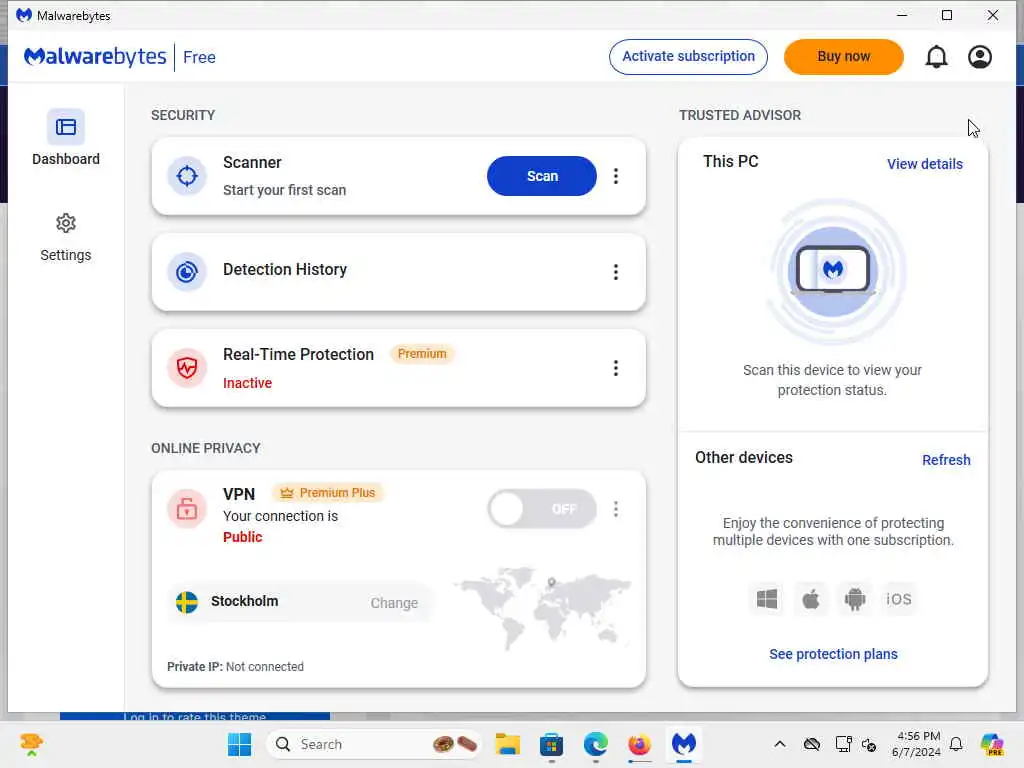Click Refresh under Other devices
Image resolution: width=1024 pixels, height=768 pixels.
point(946,460)
